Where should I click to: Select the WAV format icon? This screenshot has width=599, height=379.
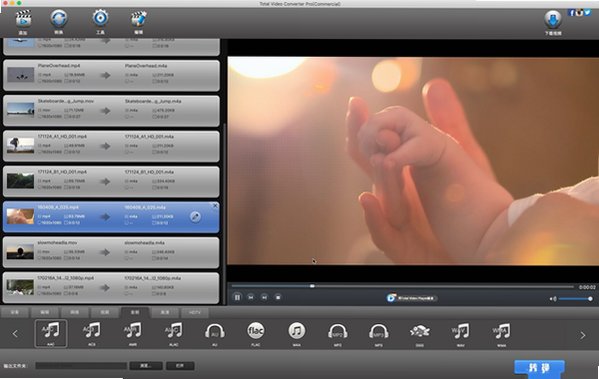pos(461,331)
